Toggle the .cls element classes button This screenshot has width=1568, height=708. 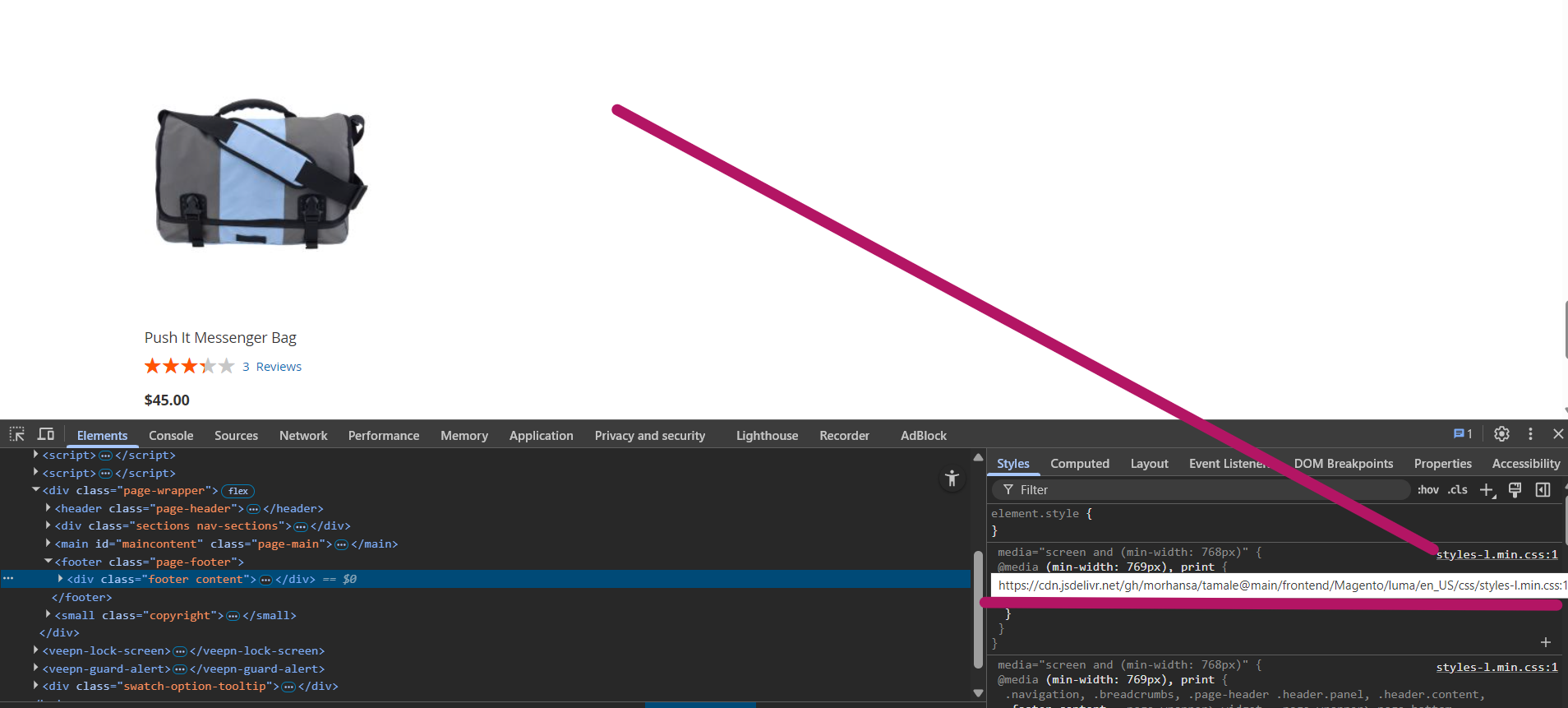(x=1458, y=490)
